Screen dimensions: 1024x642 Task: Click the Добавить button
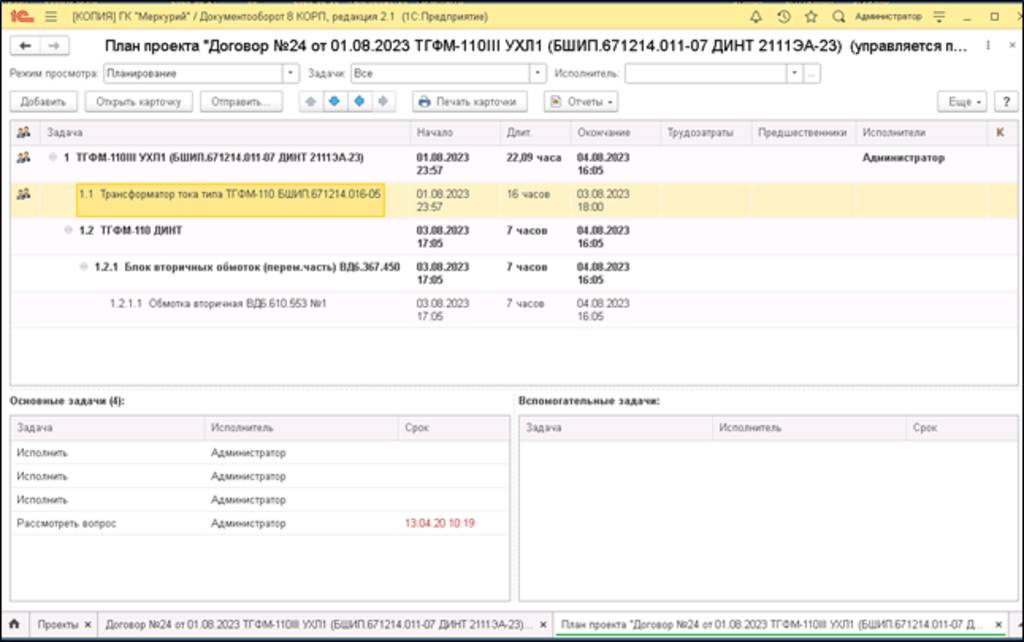point(43,102)
